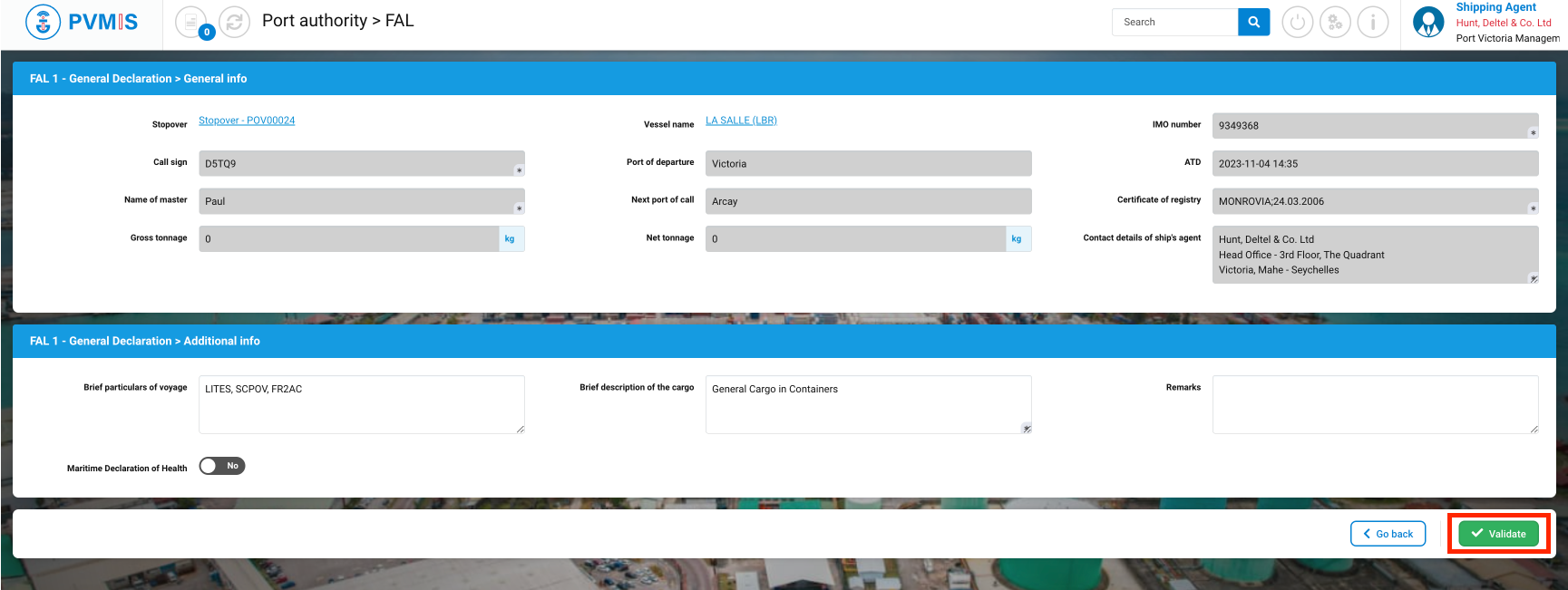The width and height of the screenshot is (1568, 590).
Task: Click the Hunt, Deltel & Co. Ltd name
Action: point(1503,23)
